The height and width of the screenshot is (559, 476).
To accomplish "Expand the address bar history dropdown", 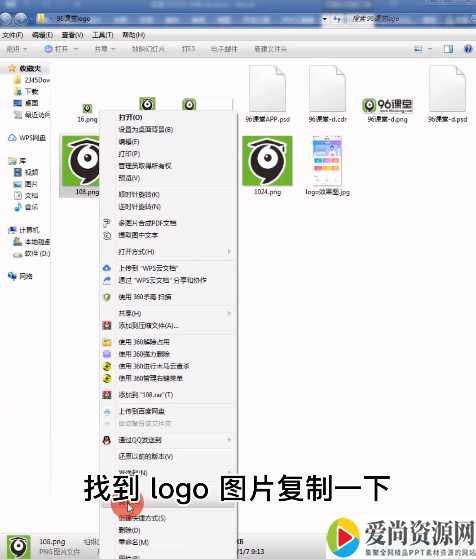I will pos(324,19).
